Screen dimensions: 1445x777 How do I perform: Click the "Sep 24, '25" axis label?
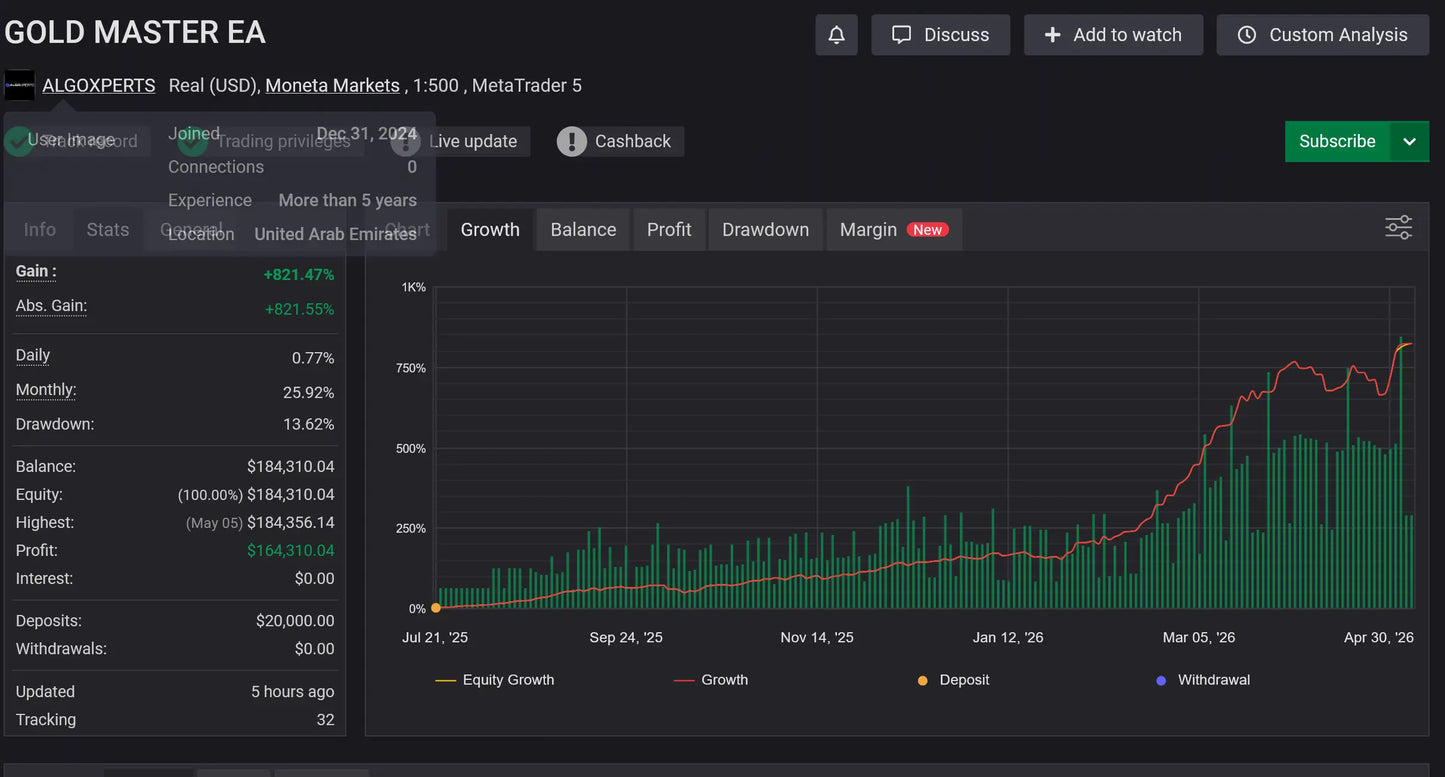click(626, 637)
